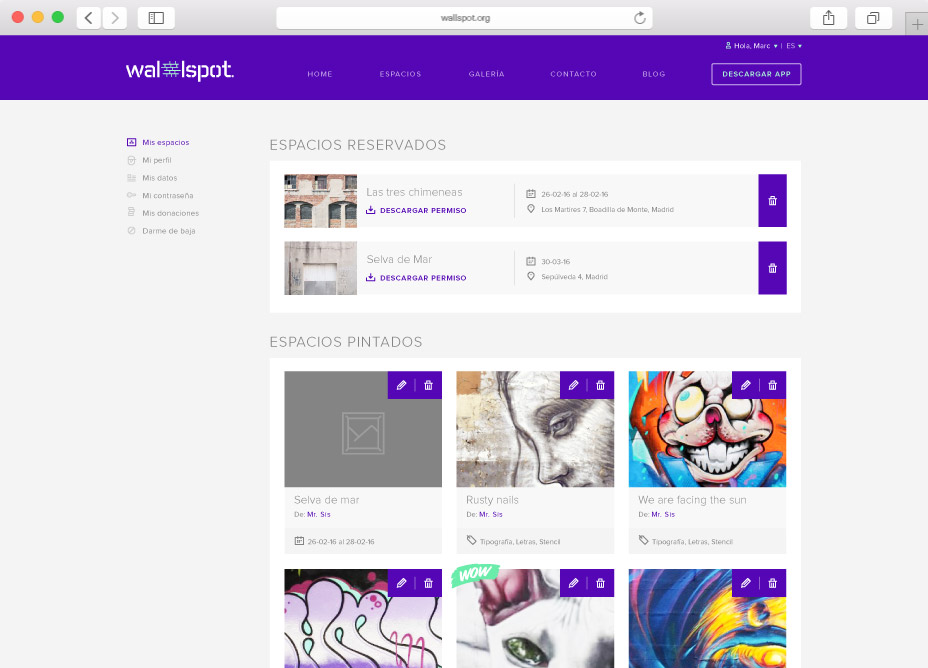Edit the We are facing the sun artwork
Image resolution: width=928 pixels, height=668 pixels.
coord(745,385)
